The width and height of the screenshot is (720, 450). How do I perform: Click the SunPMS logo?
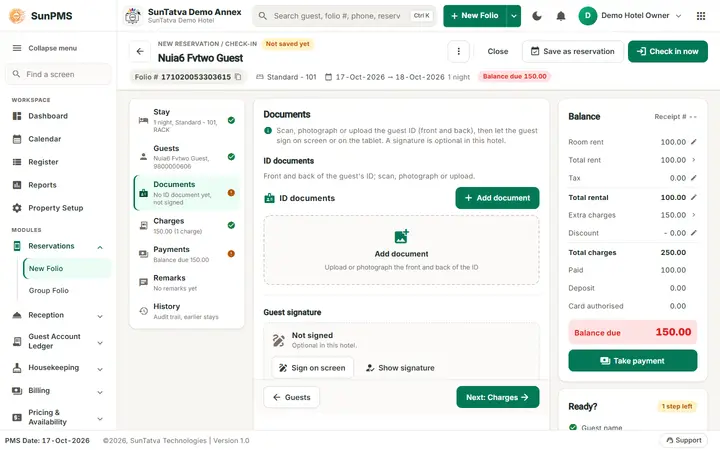17,16
